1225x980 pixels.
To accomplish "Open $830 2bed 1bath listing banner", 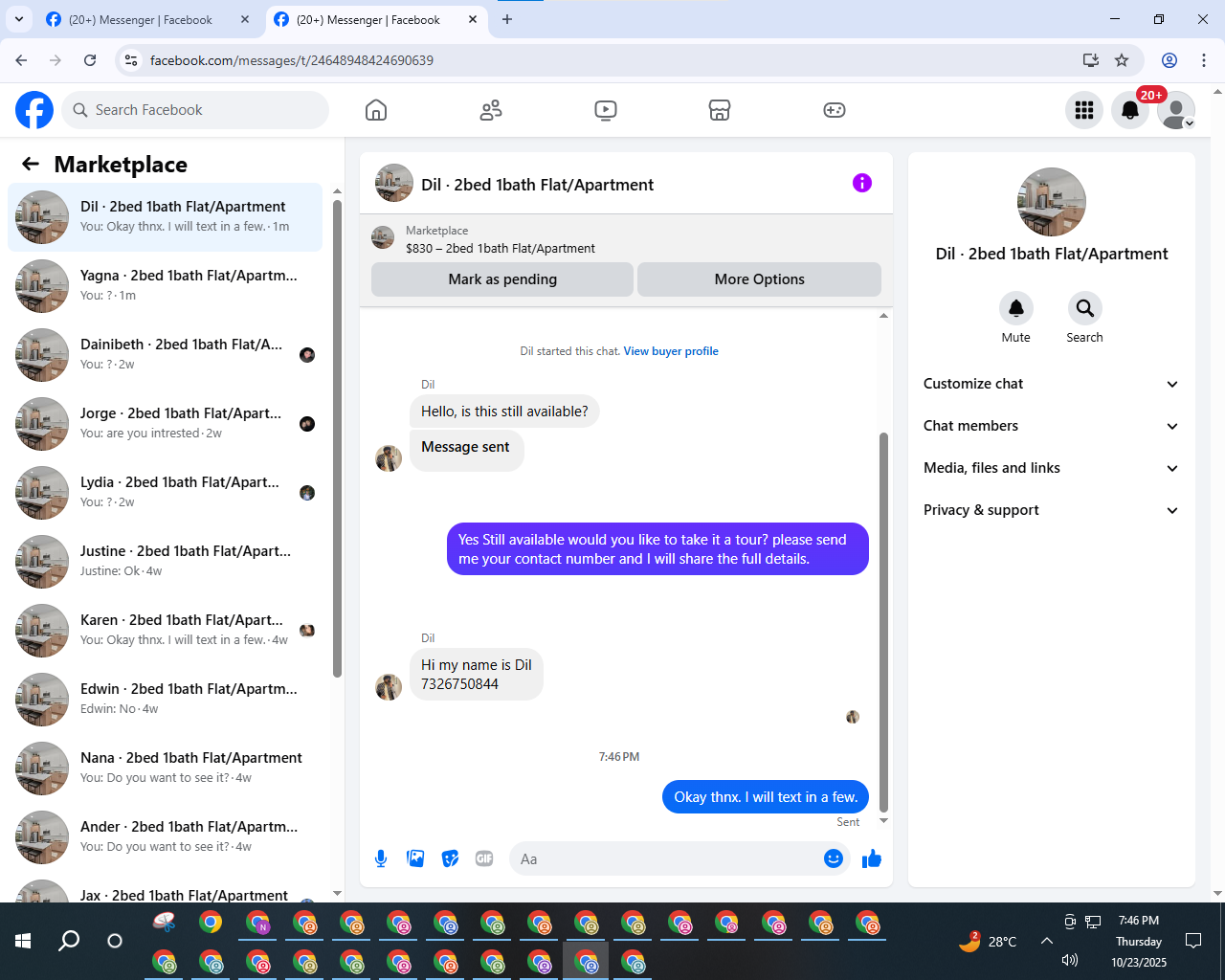I will 626,238.
